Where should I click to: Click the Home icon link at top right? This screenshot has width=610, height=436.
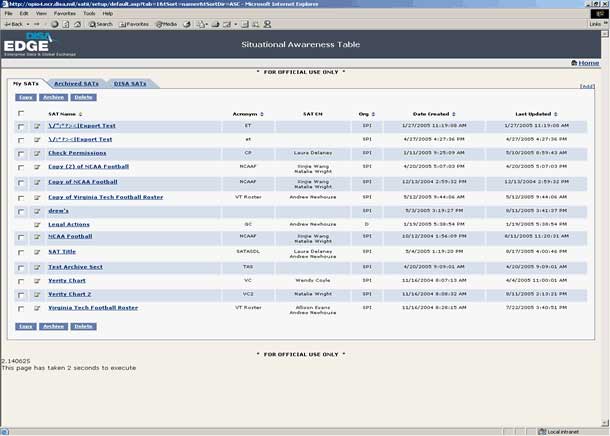[x=588, y=63]
